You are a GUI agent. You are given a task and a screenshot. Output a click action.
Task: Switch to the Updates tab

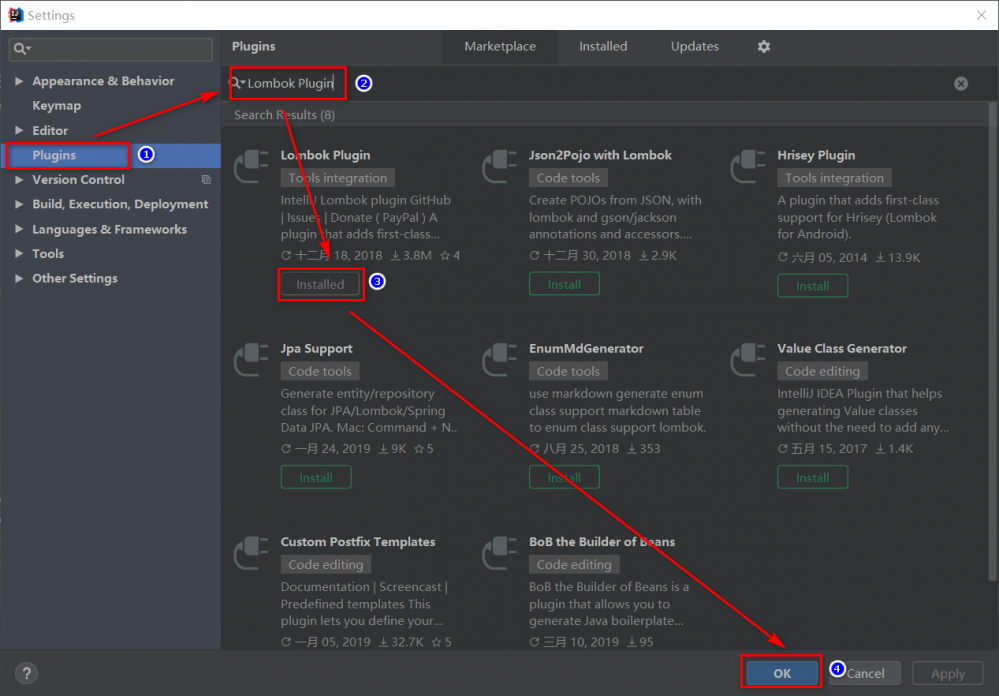[x=694, y=47]
